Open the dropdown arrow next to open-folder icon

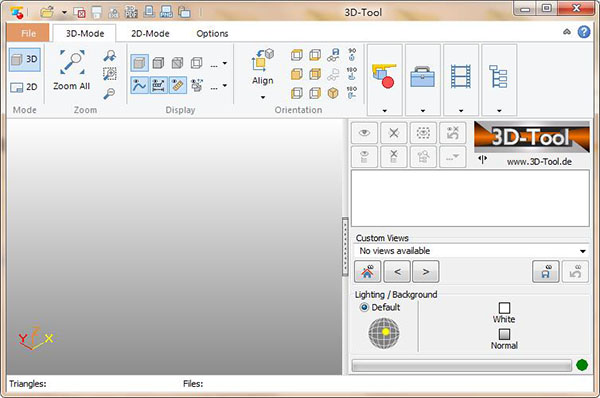[64, 13]
